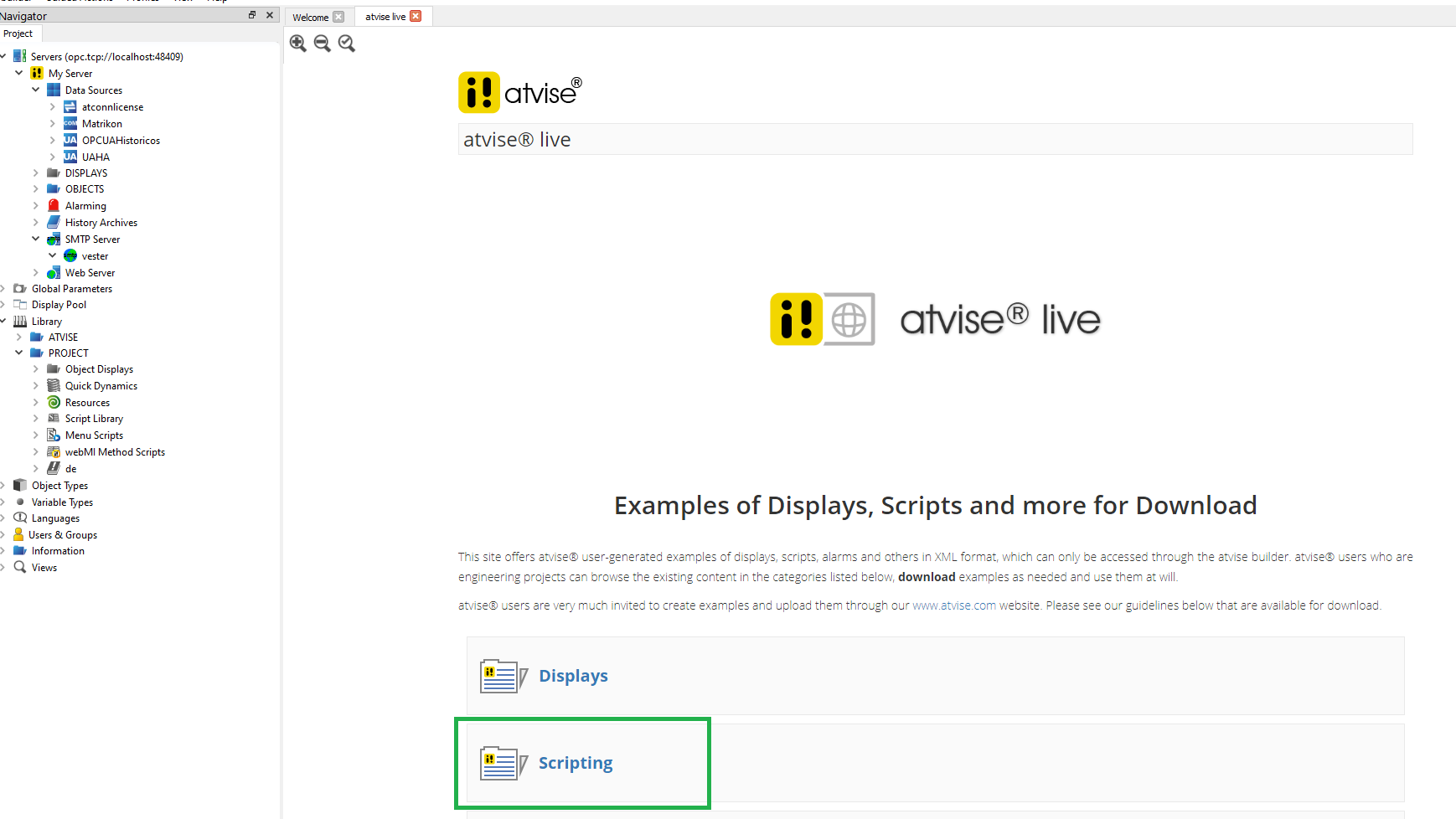Click the Library books icon
The image size is (1456, 819).
[20, 321]
